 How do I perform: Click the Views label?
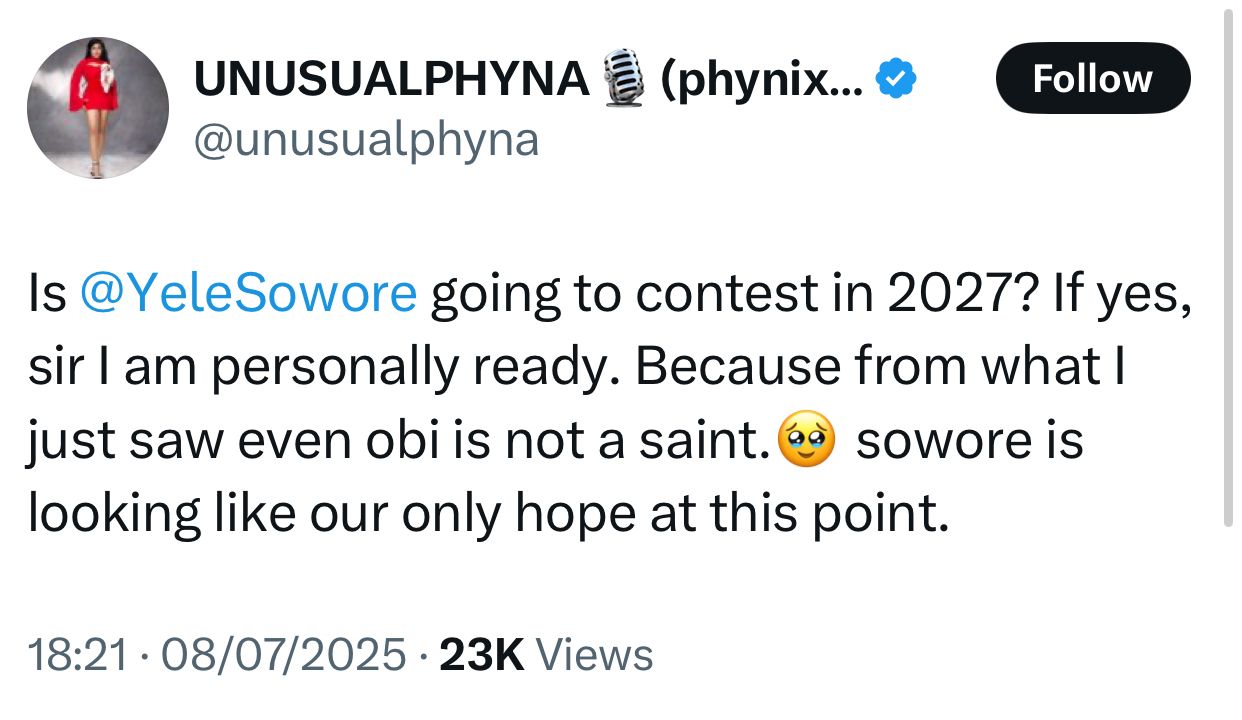(595, 655)
